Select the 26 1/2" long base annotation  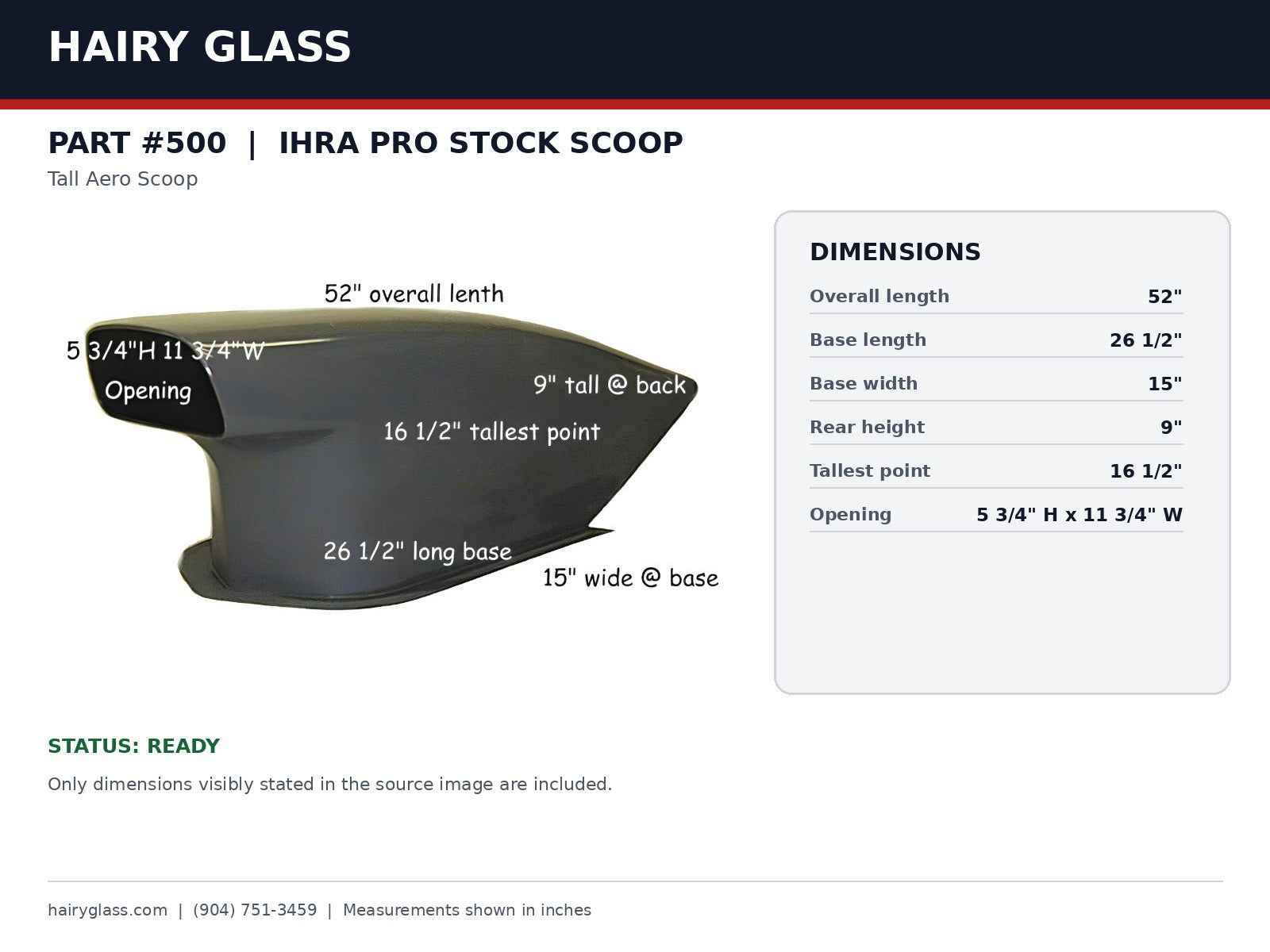pyautogui.click(x=418, y=551)
